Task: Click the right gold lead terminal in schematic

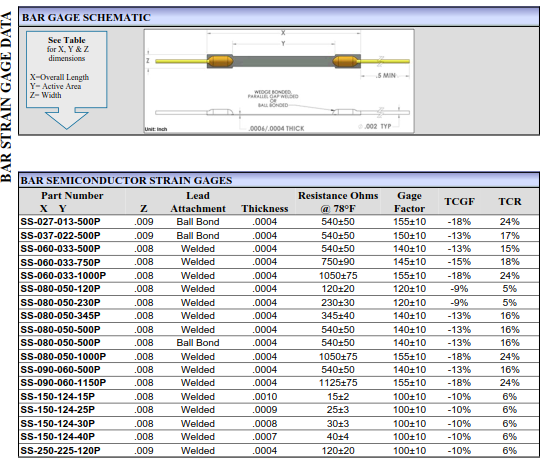Action: point(346,61)
